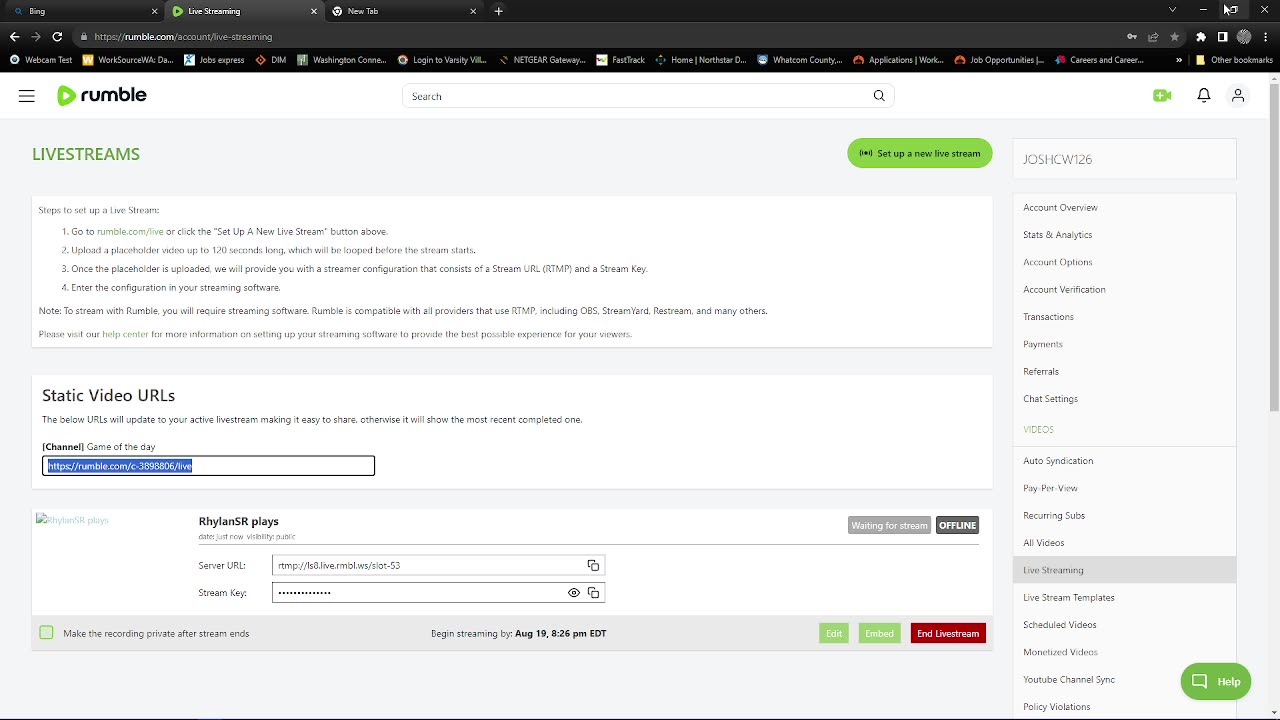1280x720 pixels.
Task: Open Youtube Channel Sync in sidebar
Action: click(x=1068, y=680)
